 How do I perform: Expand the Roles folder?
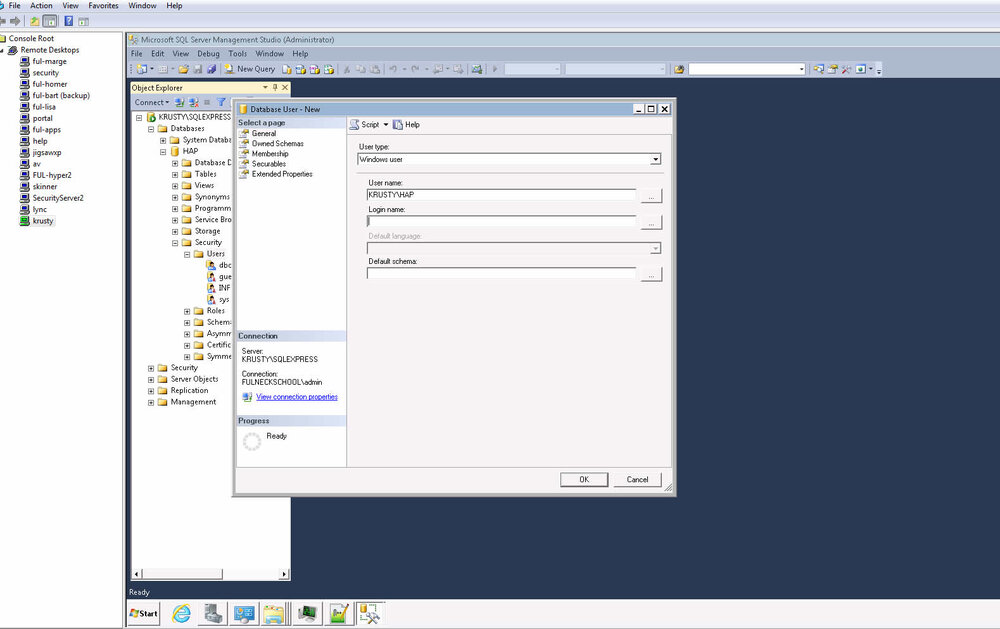click(187, 311)
